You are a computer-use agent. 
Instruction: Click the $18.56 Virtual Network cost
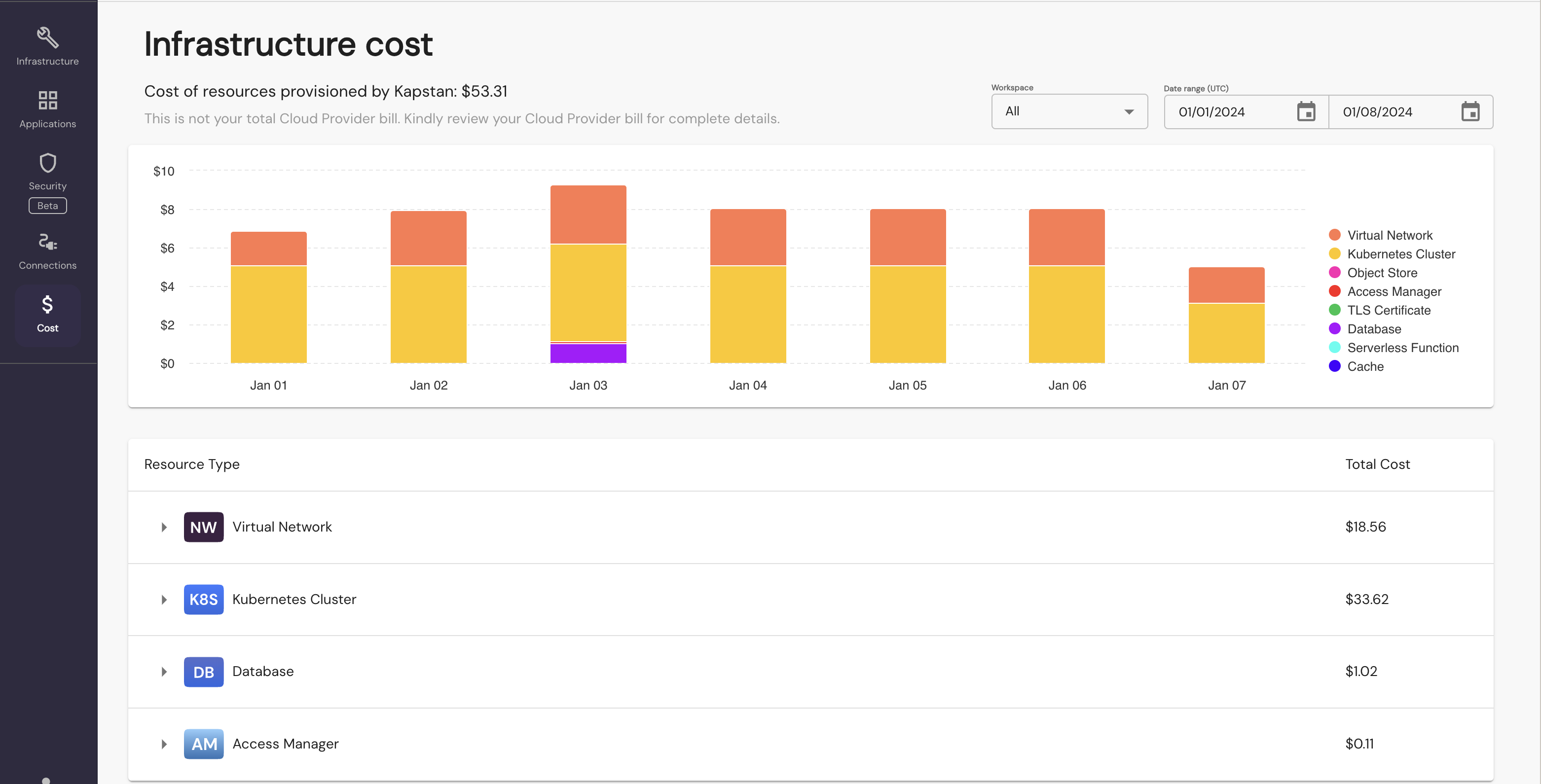1365,527
